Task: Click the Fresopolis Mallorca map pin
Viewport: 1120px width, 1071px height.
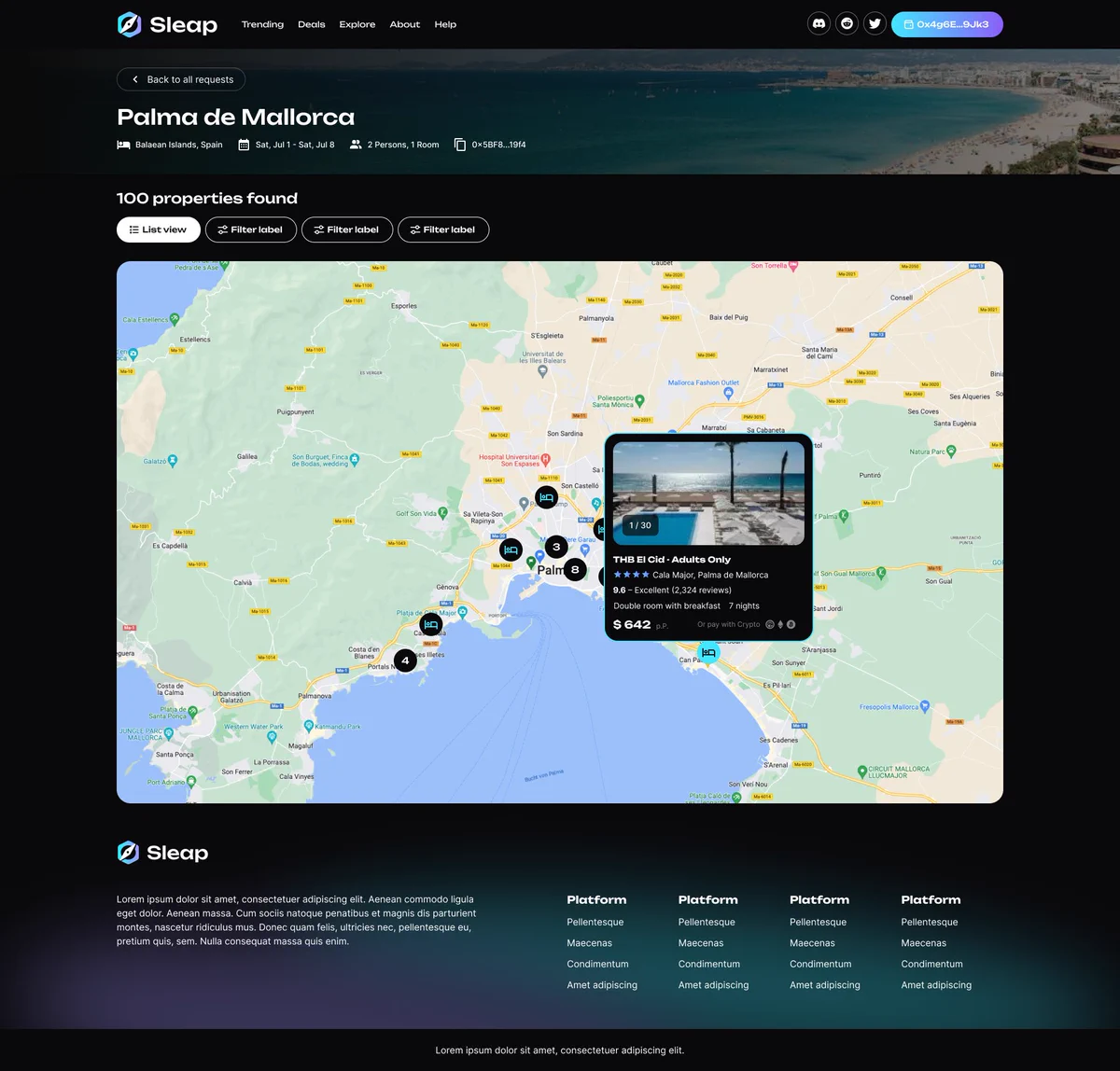Action: point(925,706)
